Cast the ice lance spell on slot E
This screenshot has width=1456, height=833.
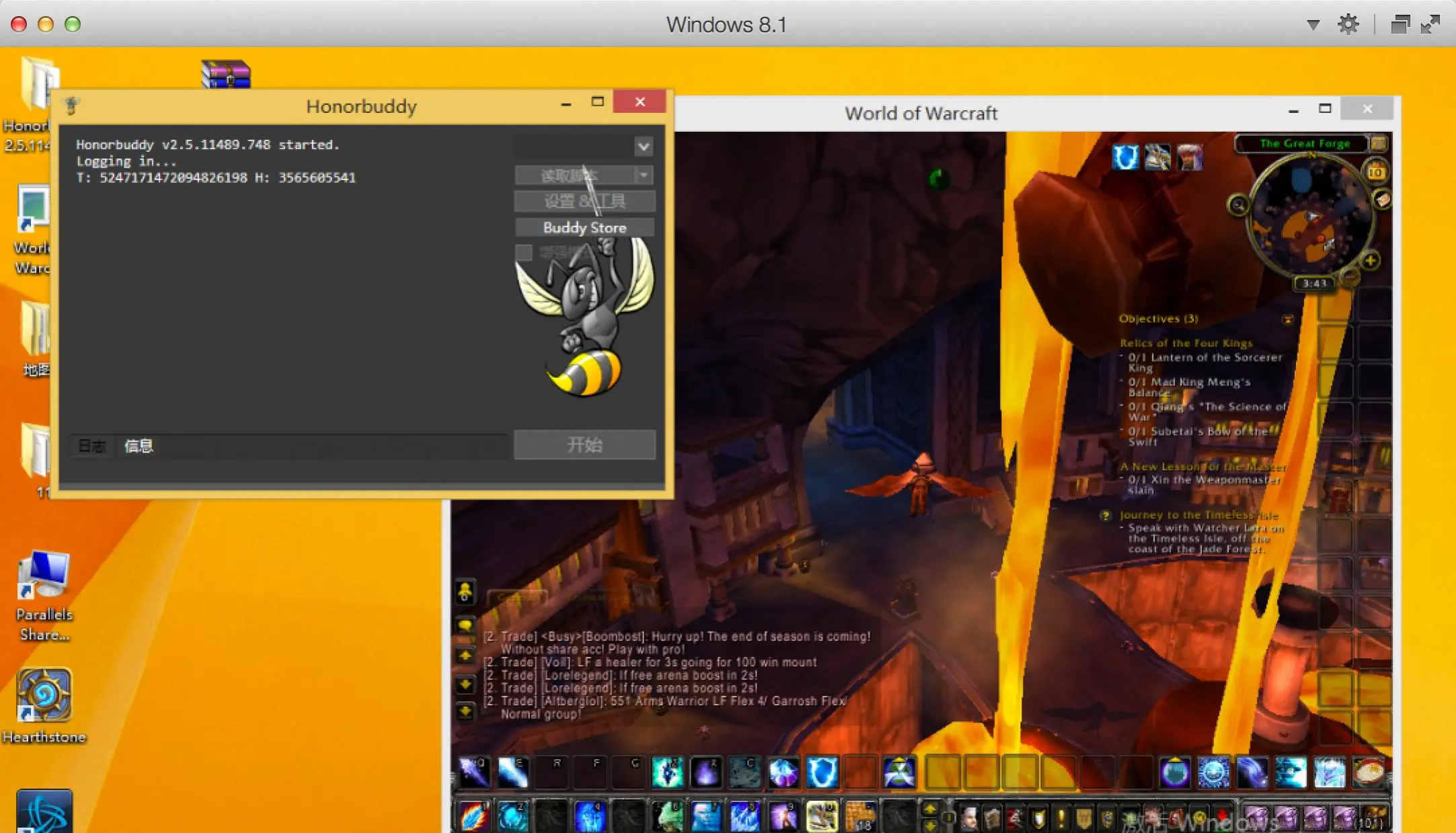pos(513,772)
